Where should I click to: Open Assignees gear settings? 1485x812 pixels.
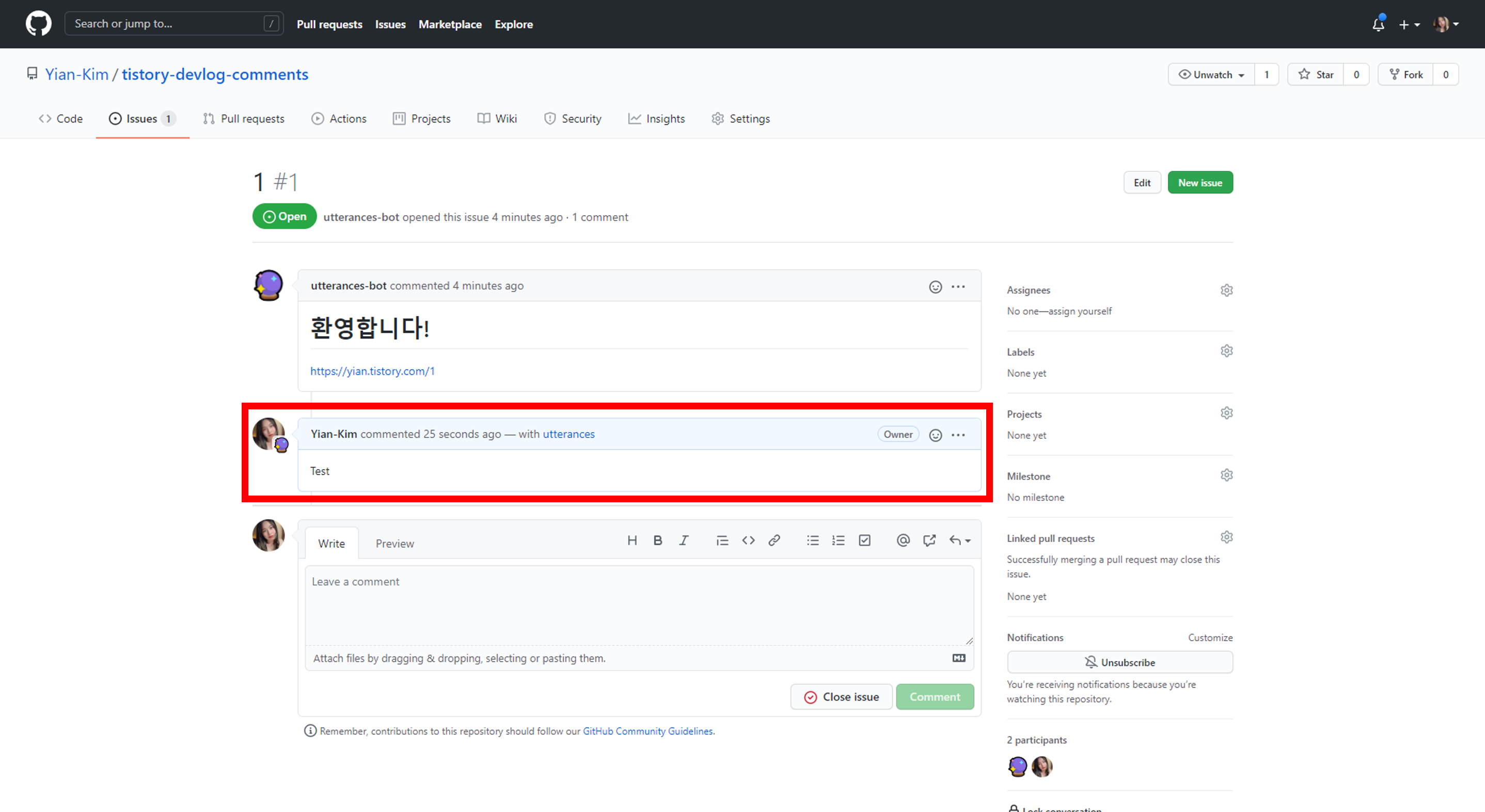click(1227, 290)
